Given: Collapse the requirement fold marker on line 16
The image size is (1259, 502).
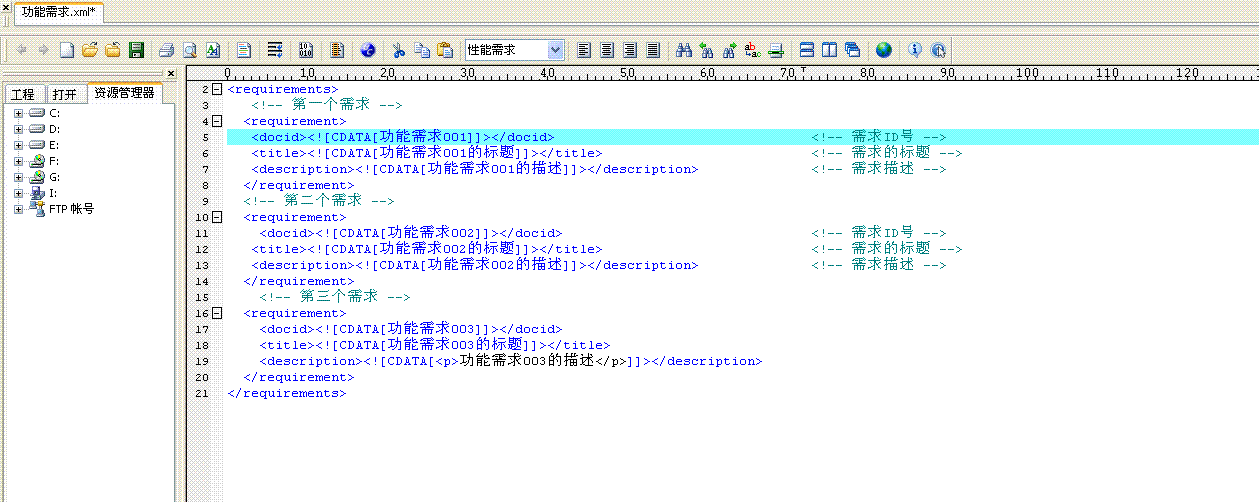Looking at the screenshot, I should [x=217, y=313].
